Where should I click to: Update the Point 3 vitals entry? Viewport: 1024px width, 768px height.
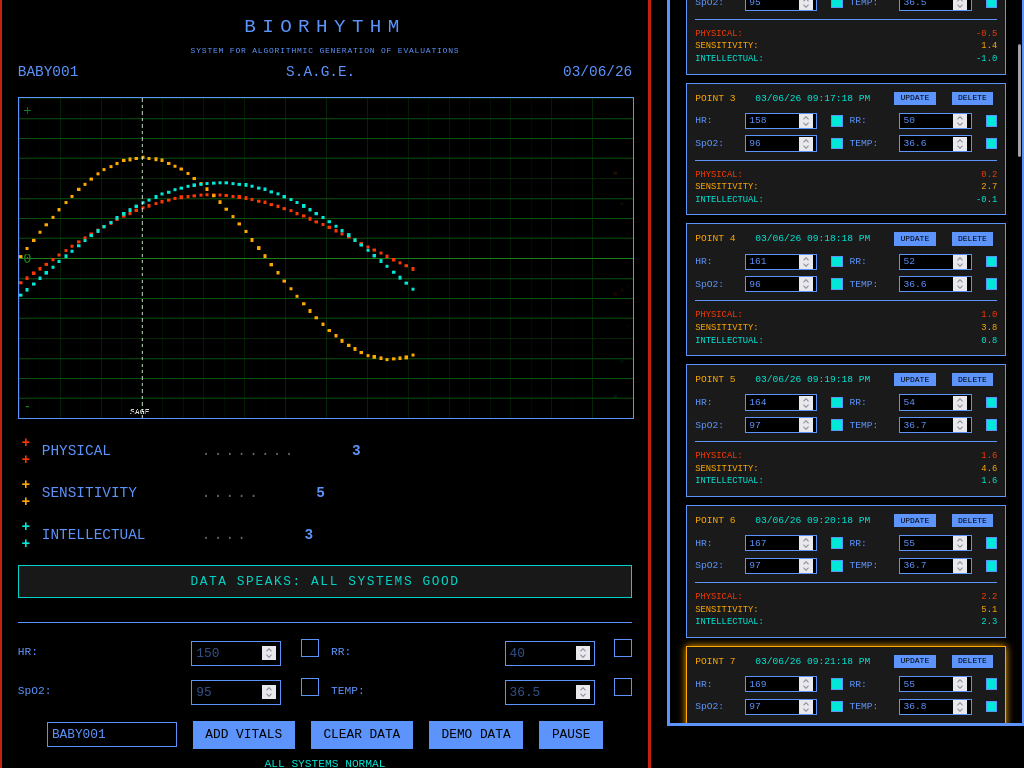(914, 98)
